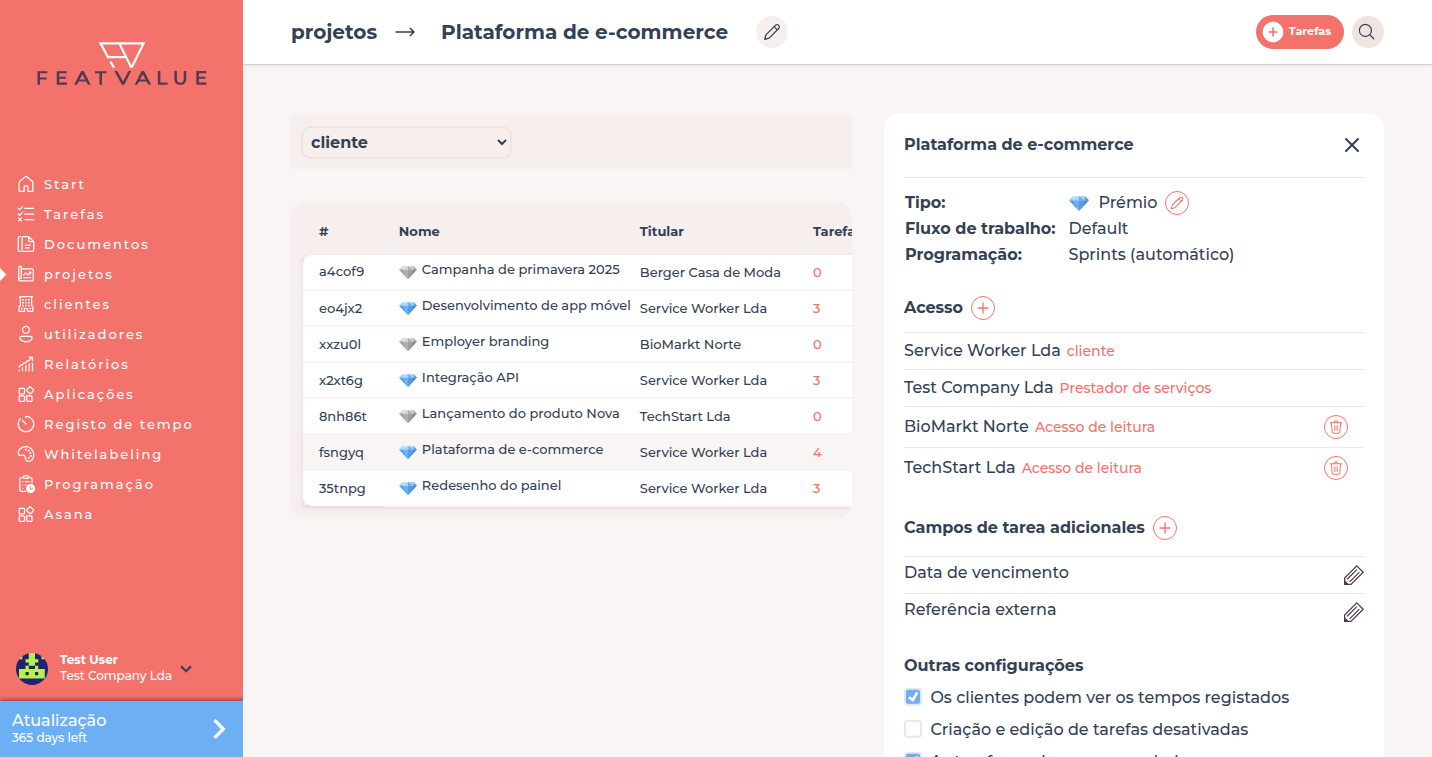Click the Test User avatar
Viewport: 1432px width, 757px height.
(32, 668)
